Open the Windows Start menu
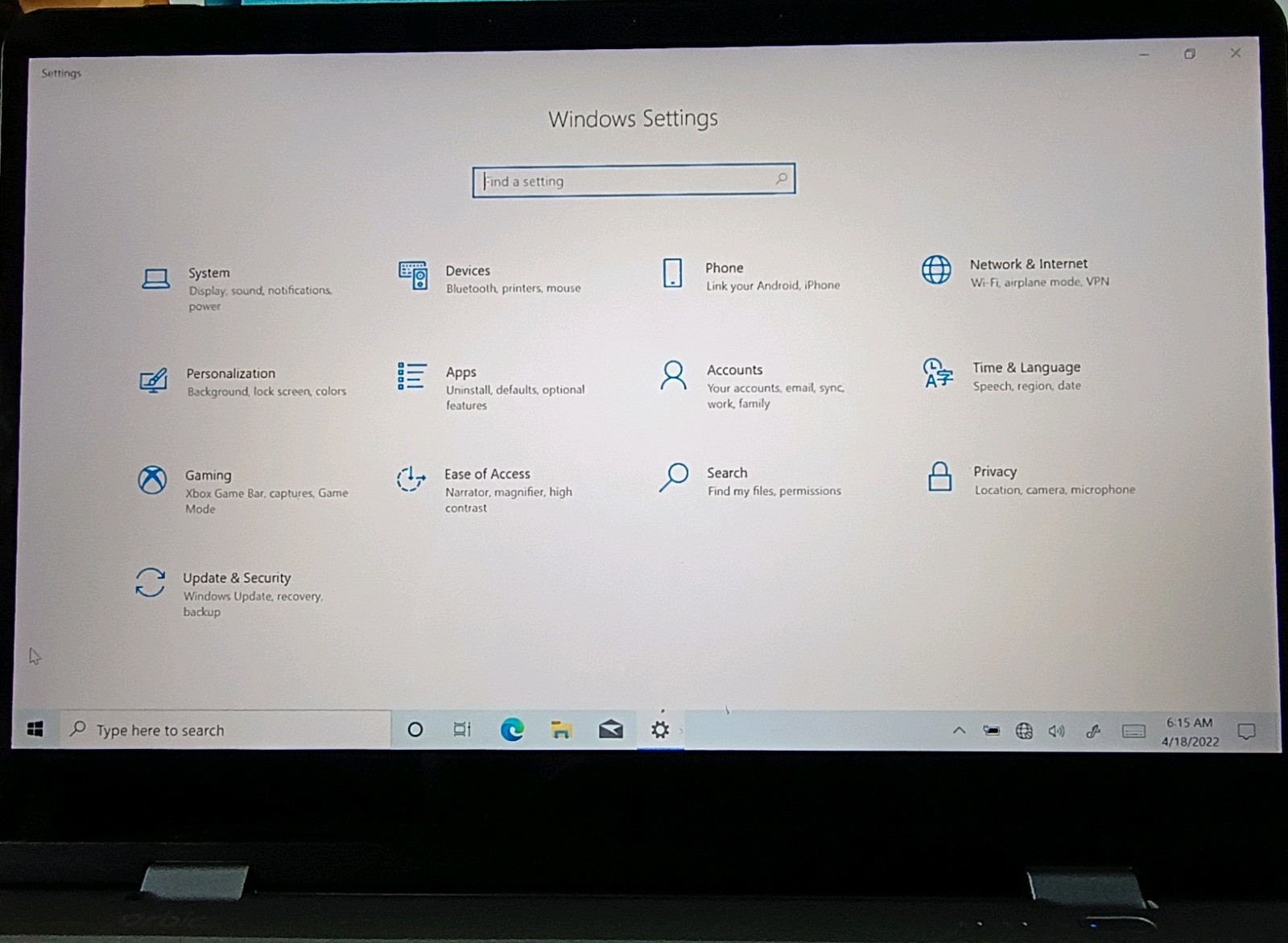1288x943 pixels. (x=35, y=729)
